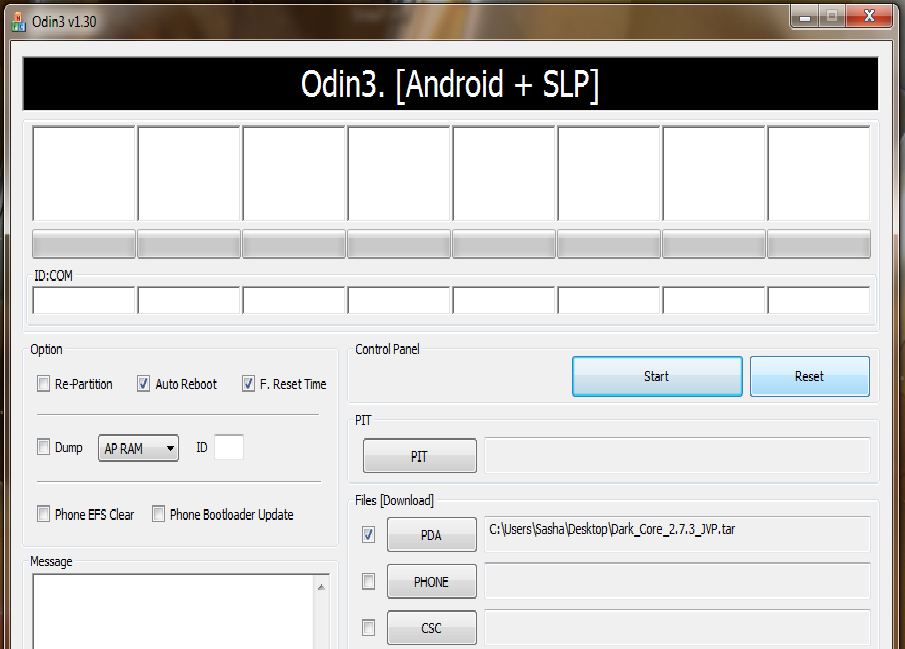The image size is (905, 649).
Task: Click the Message box scroll-up arrow
Action: coord(321,587)
